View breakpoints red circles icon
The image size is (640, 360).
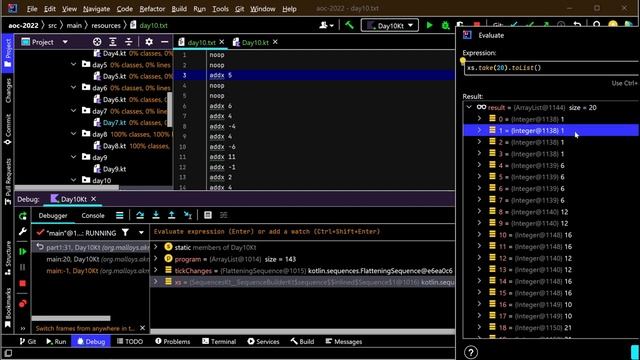(x=23, y=303)
